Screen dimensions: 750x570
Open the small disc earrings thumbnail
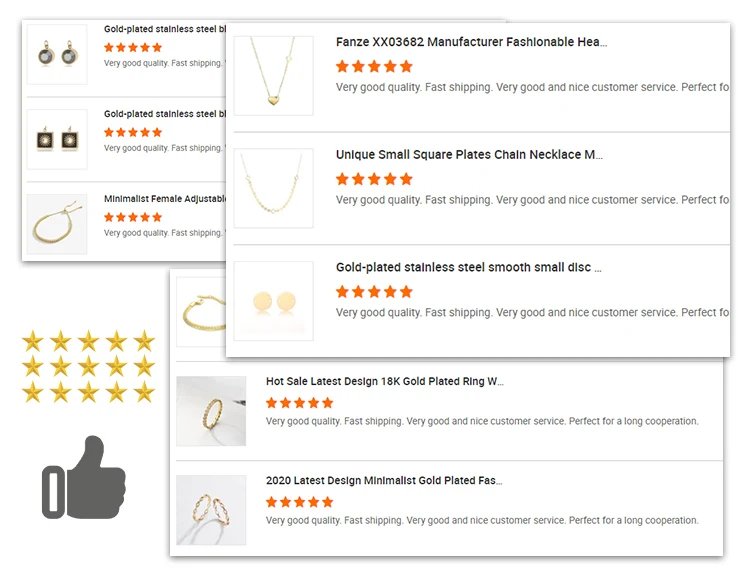tap(274, 301)
